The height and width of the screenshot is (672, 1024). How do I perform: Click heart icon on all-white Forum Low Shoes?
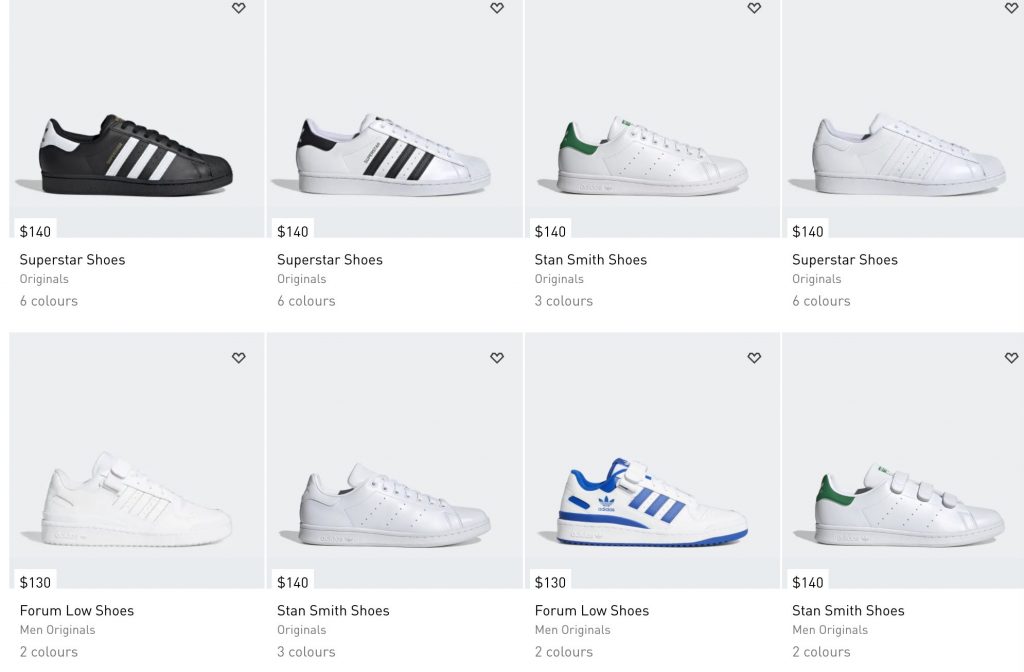point(238,358)
